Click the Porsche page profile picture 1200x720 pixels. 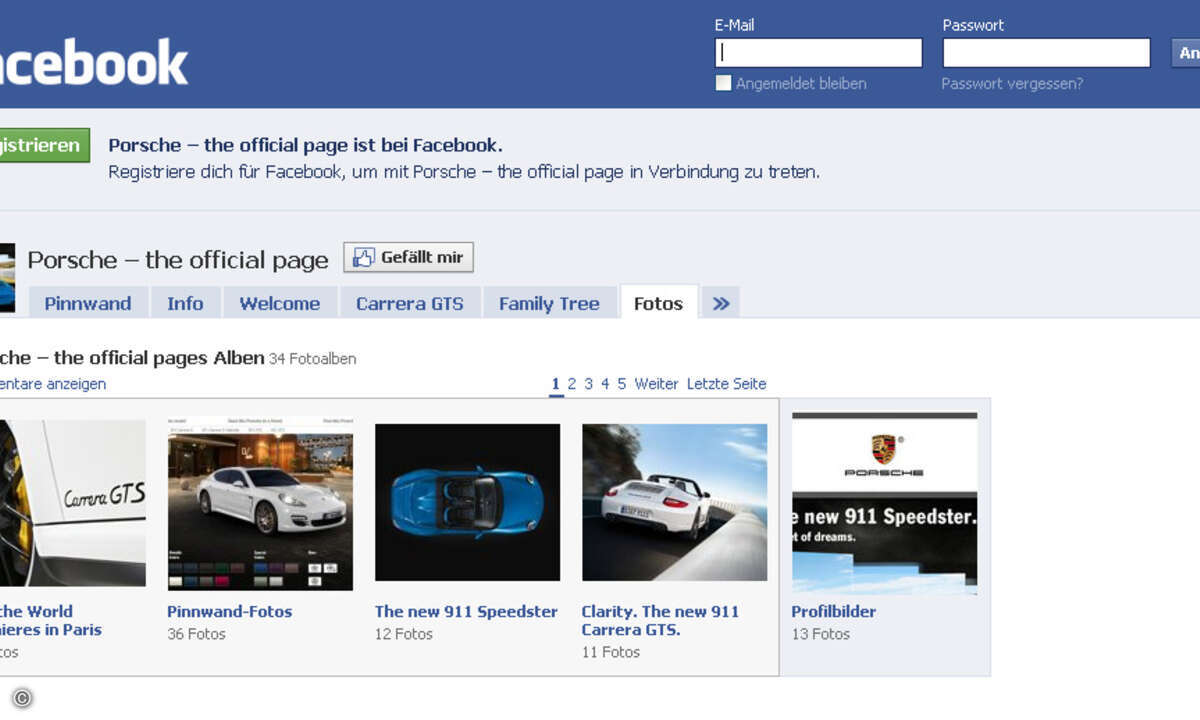[7, 277]
